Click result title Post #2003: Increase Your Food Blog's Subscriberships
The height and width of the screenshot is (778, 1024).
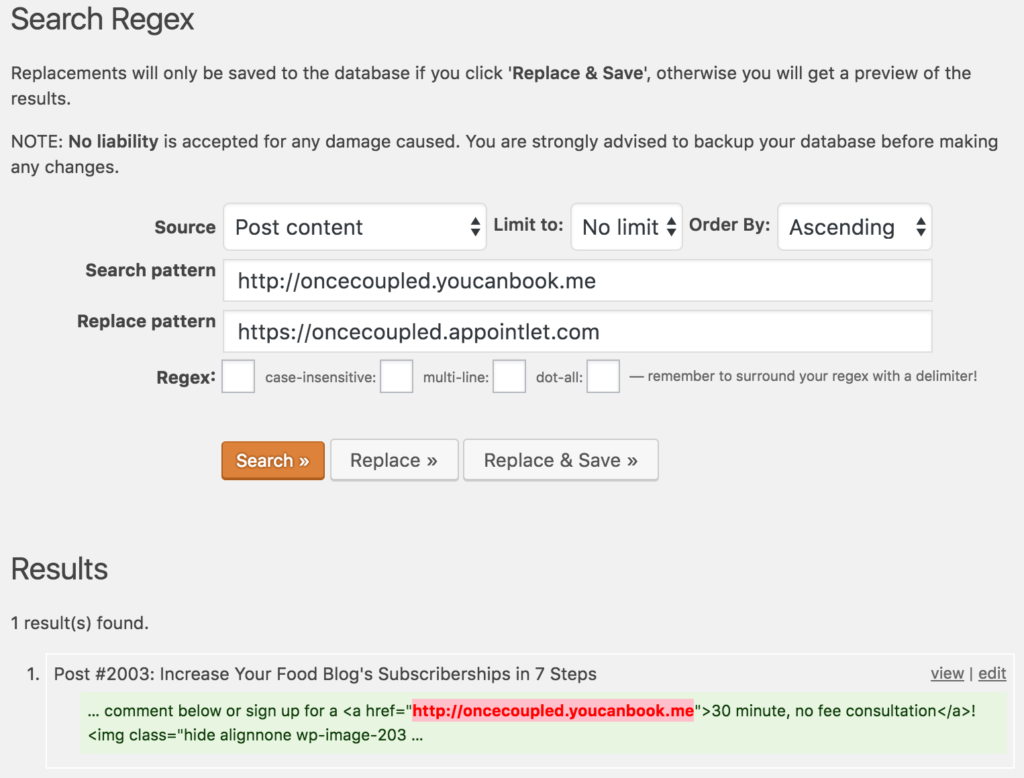[x=325, y=674]
